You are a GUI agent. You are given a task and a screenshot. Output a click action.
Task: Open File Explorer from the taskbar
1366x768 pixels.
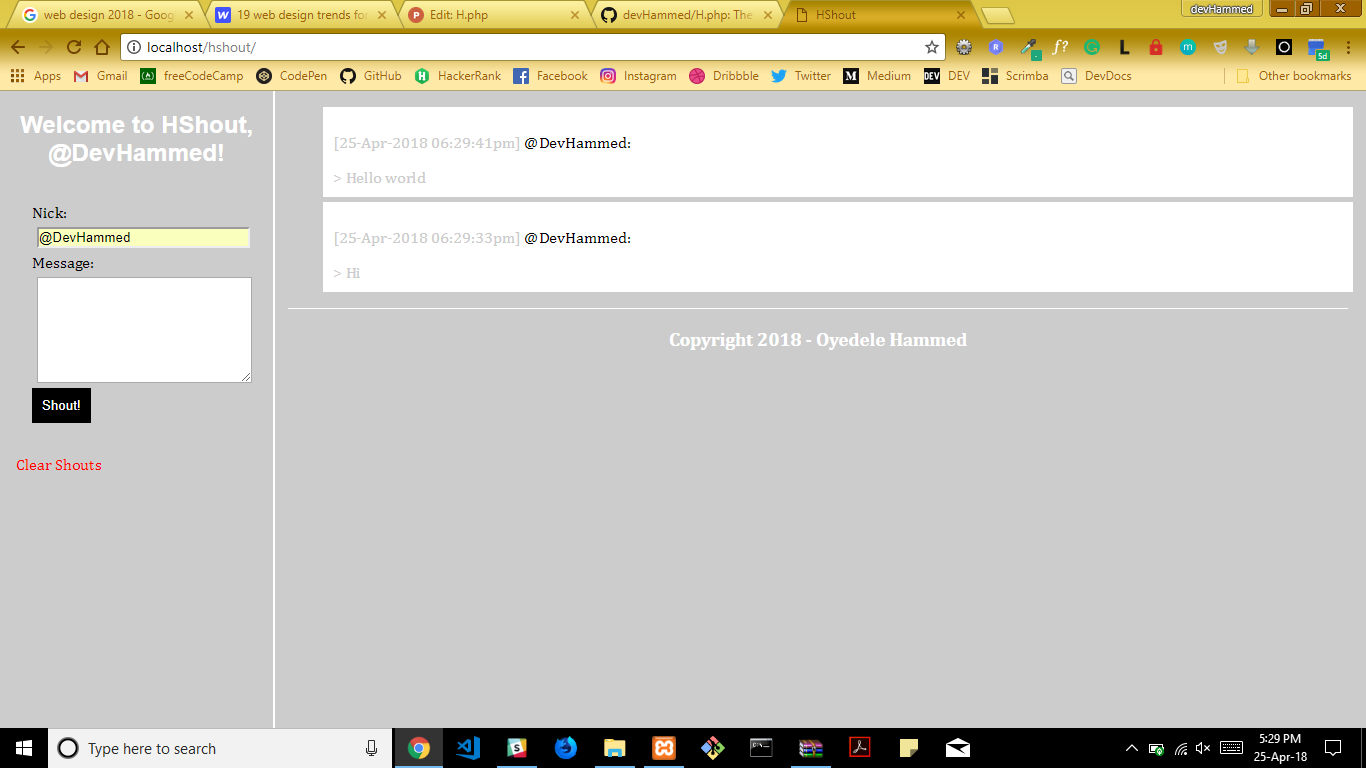(x=615, y=748)
